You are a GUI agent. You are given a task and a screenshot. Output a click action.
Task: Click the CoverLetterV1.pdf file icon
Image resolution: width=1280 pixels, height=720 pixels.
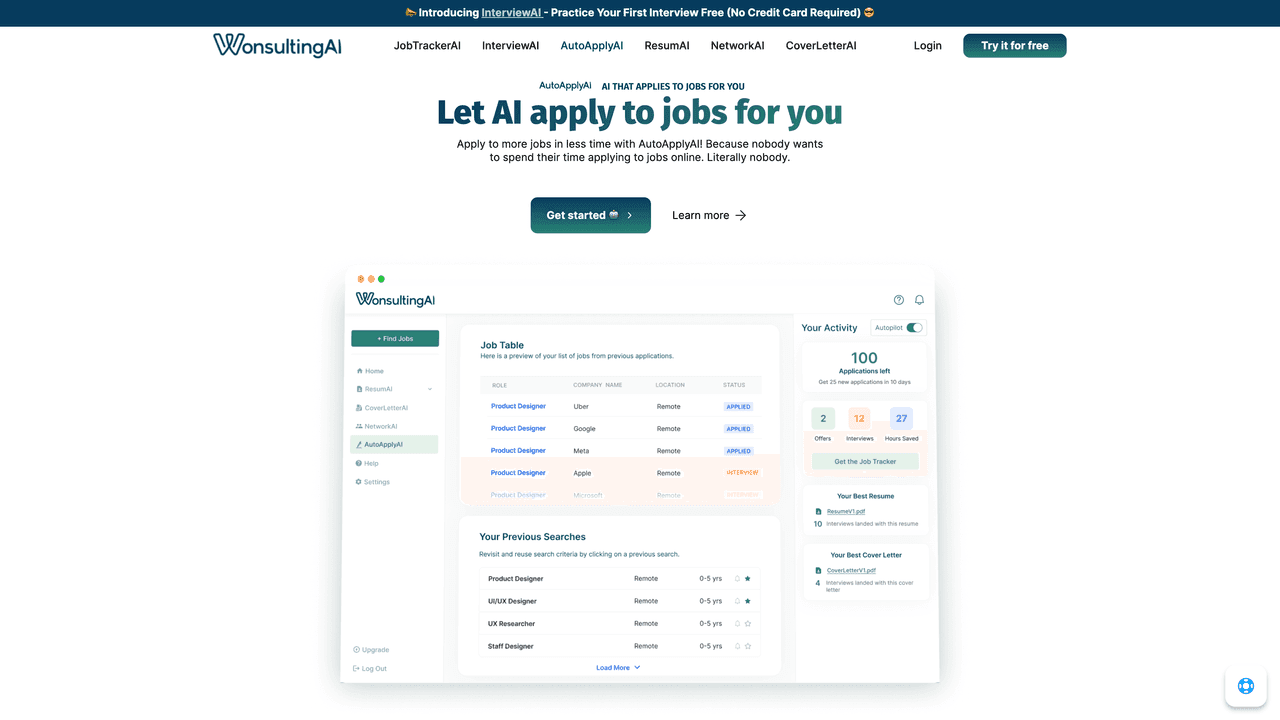coord(818,570)
